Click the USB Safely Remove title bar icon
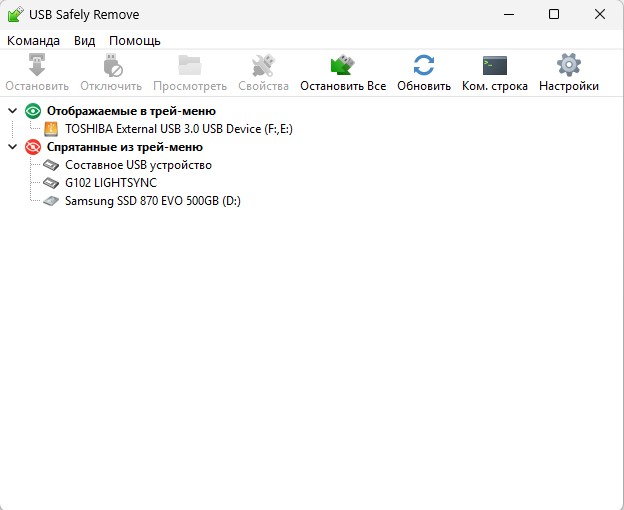 [x=16, y=15]
